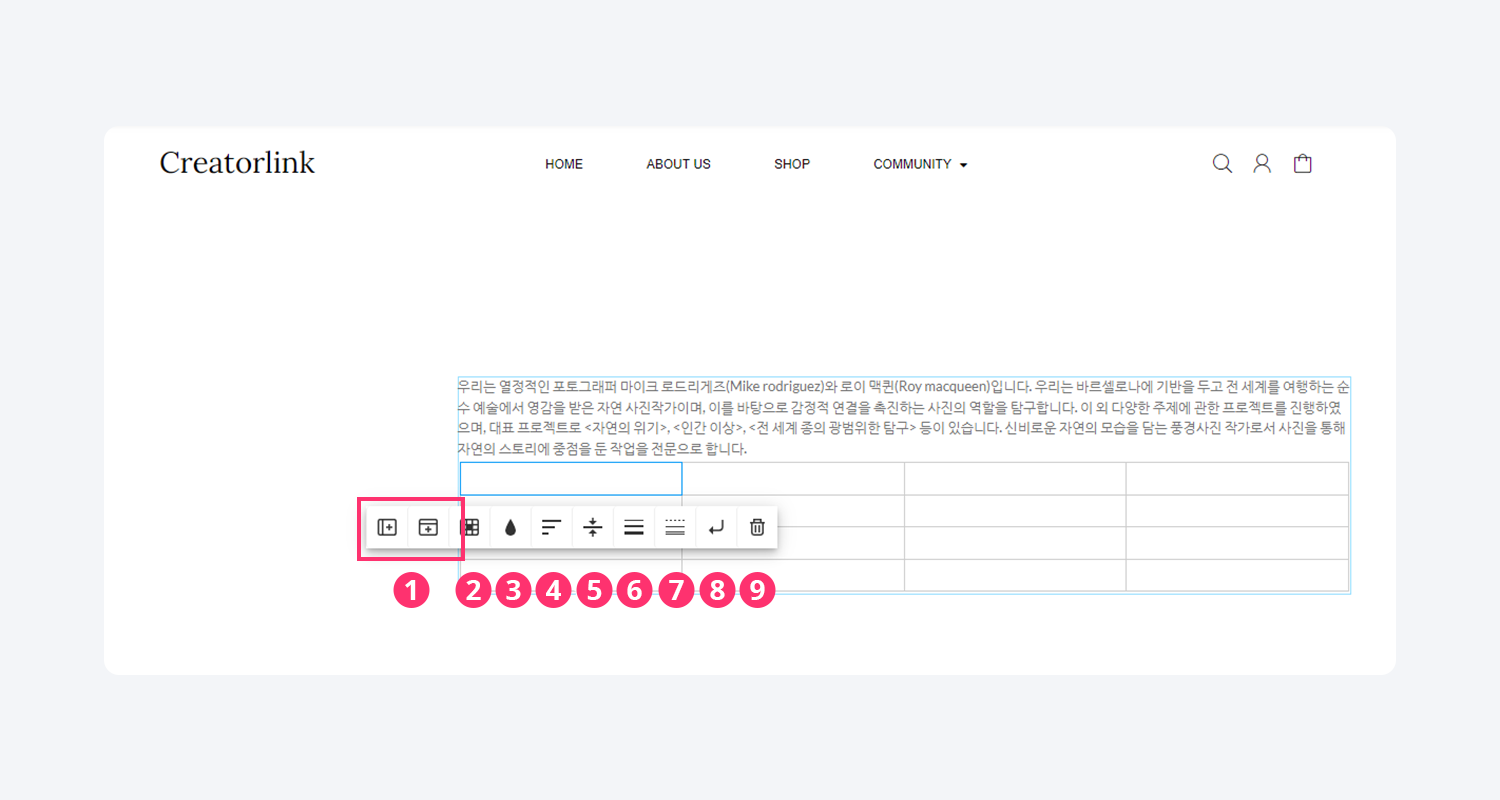Click the three-line border thickness icon
1500x800 pixels.
(x=633, y=527)
